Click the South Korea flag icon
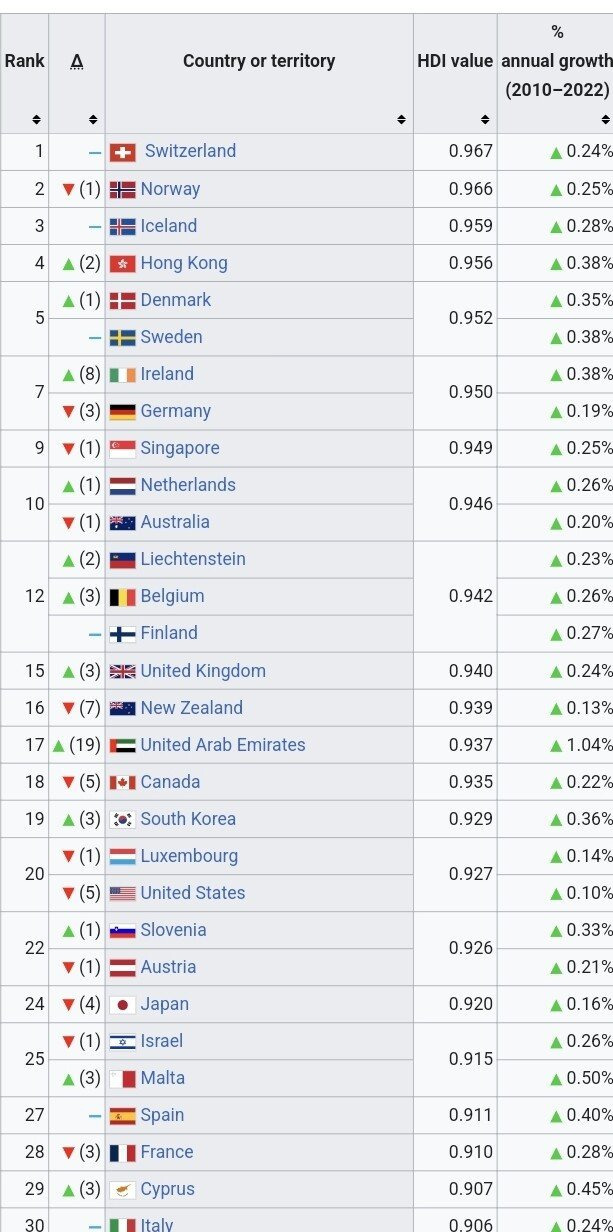 point(122,819)
